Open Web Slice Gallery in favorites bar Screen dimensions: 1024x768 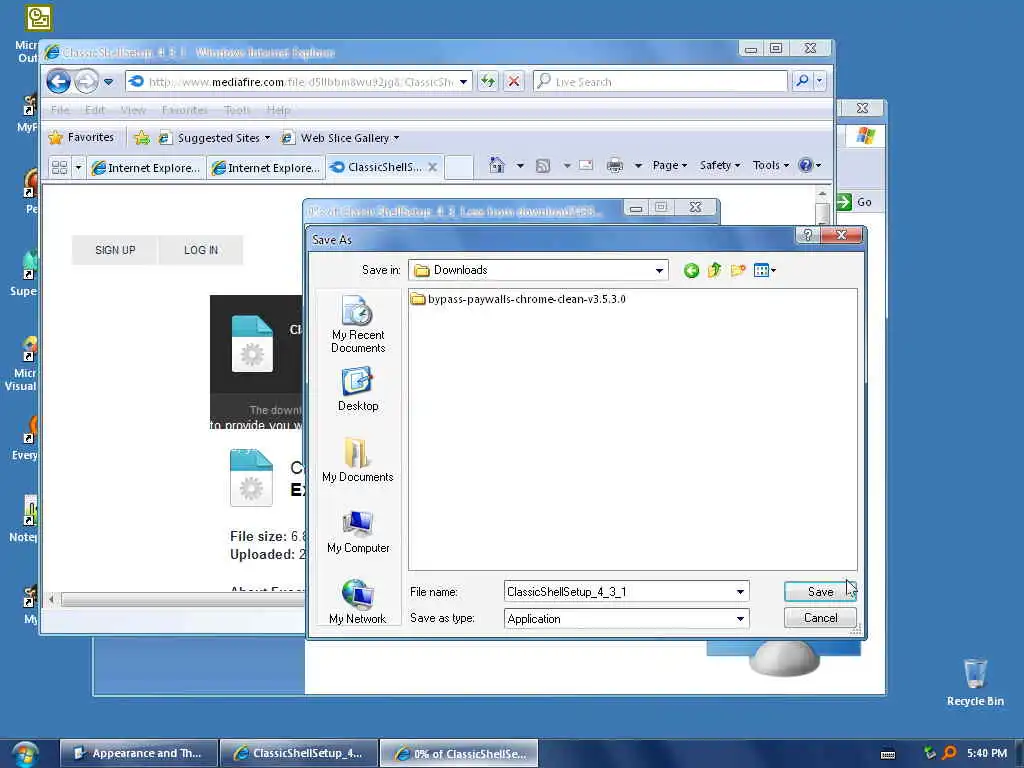(340, 138)
